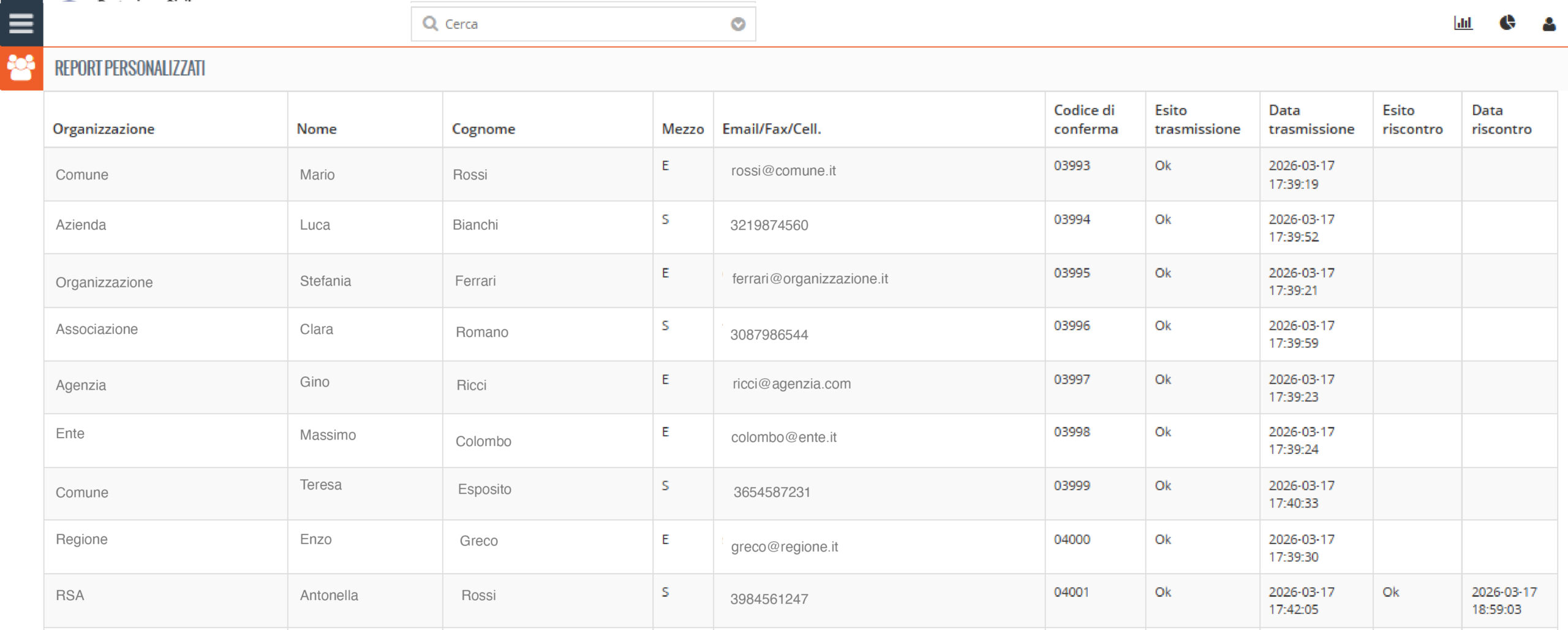Screen dimensions: 1568x630
Task: Click confirmation code 04001 cell
Action: point(1071,593)
